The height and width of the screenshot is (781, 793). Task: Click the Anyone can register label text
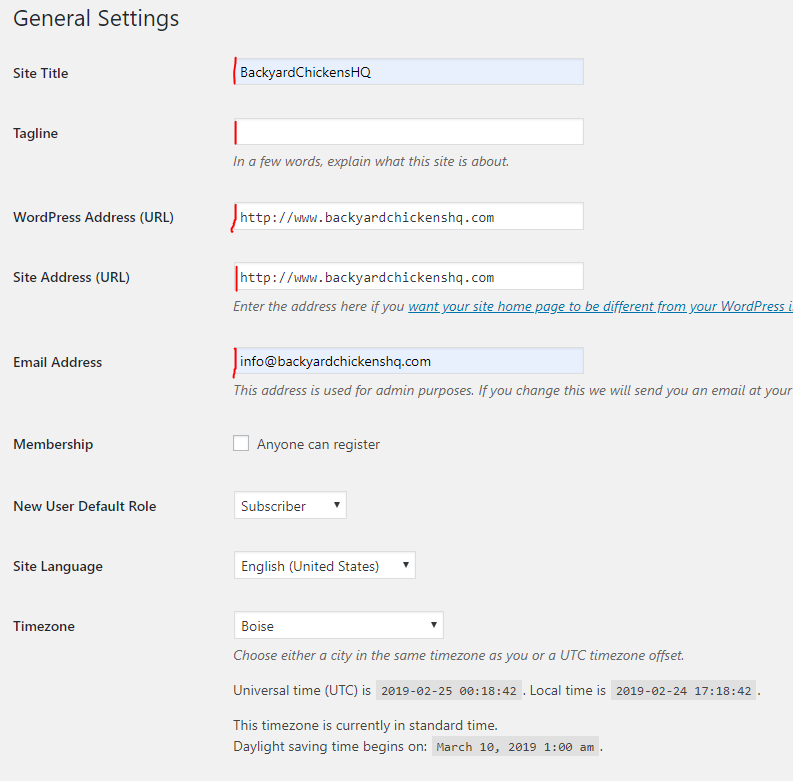tap(318, 444)
